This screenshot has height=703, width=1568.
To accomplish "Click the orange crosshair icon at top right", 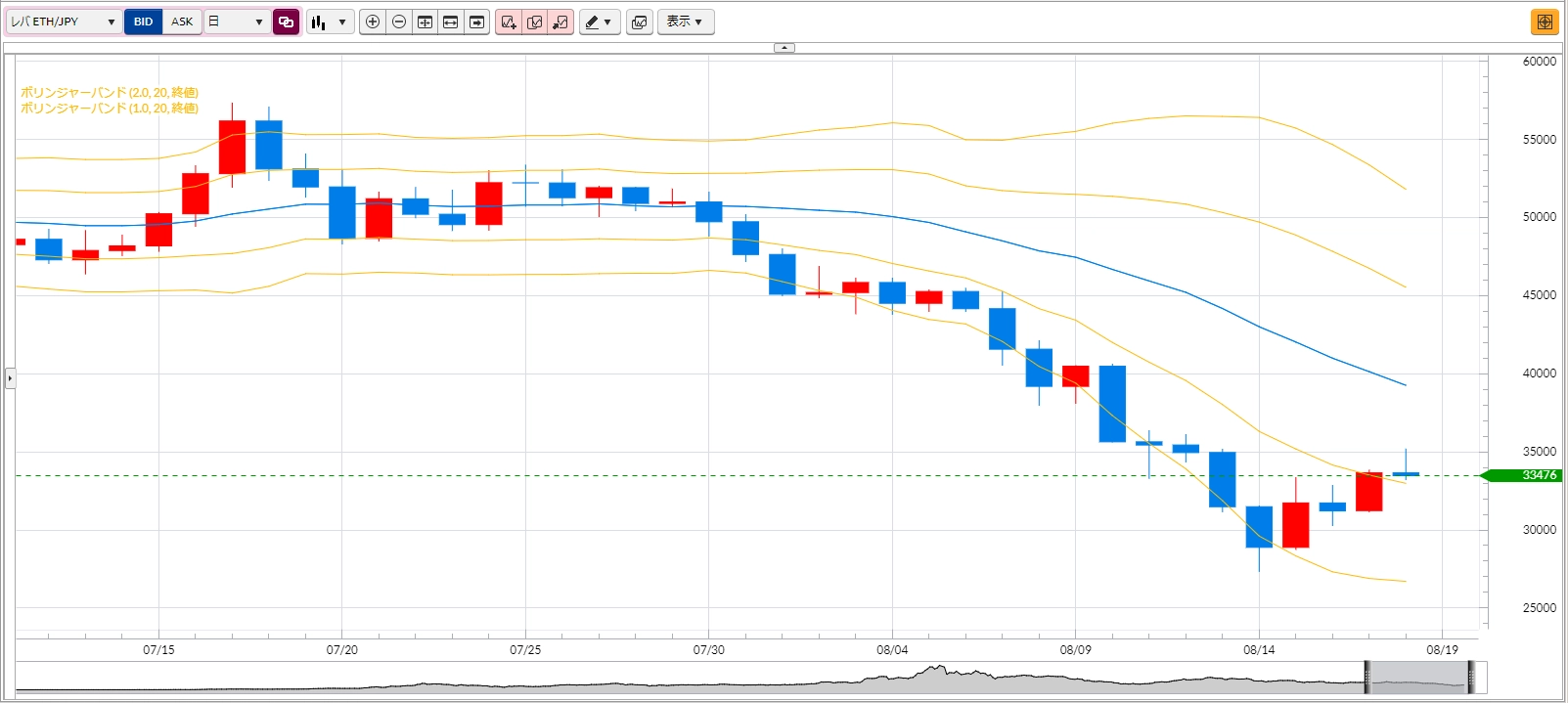I will click(x=1545, y=22).
